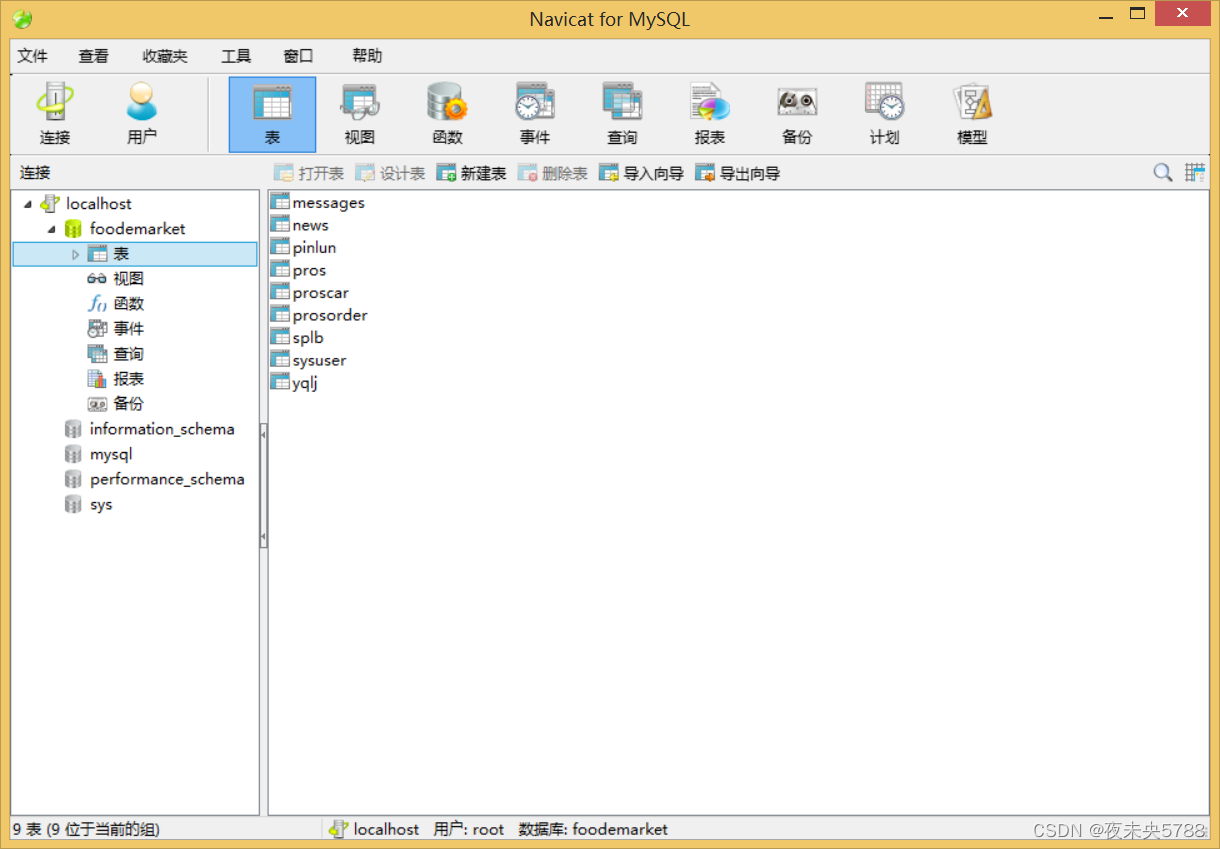The image size is (1220, 849).
Task: Select information_schema database
Action: click(x=162, y=429)
